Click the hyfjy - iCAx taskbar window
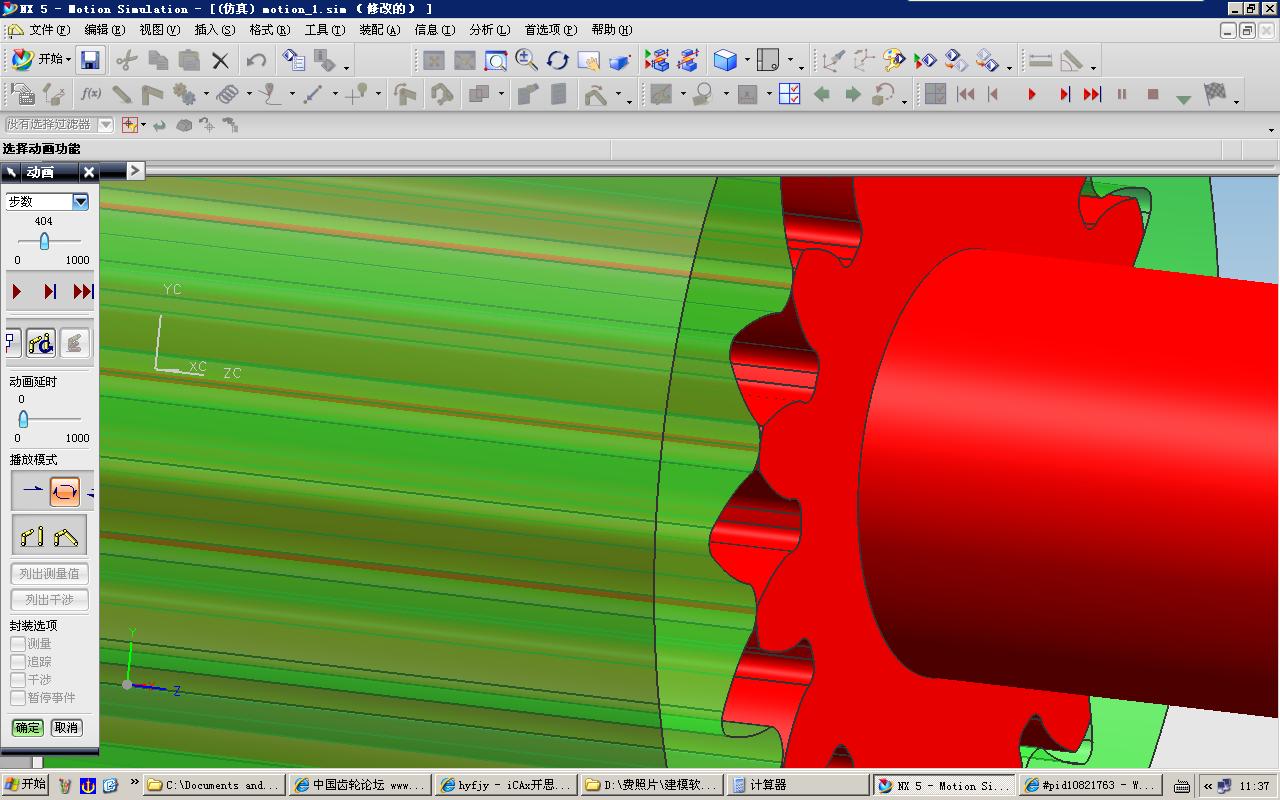The width and height of the screenshot is (1280, 800). pos(506,786)
